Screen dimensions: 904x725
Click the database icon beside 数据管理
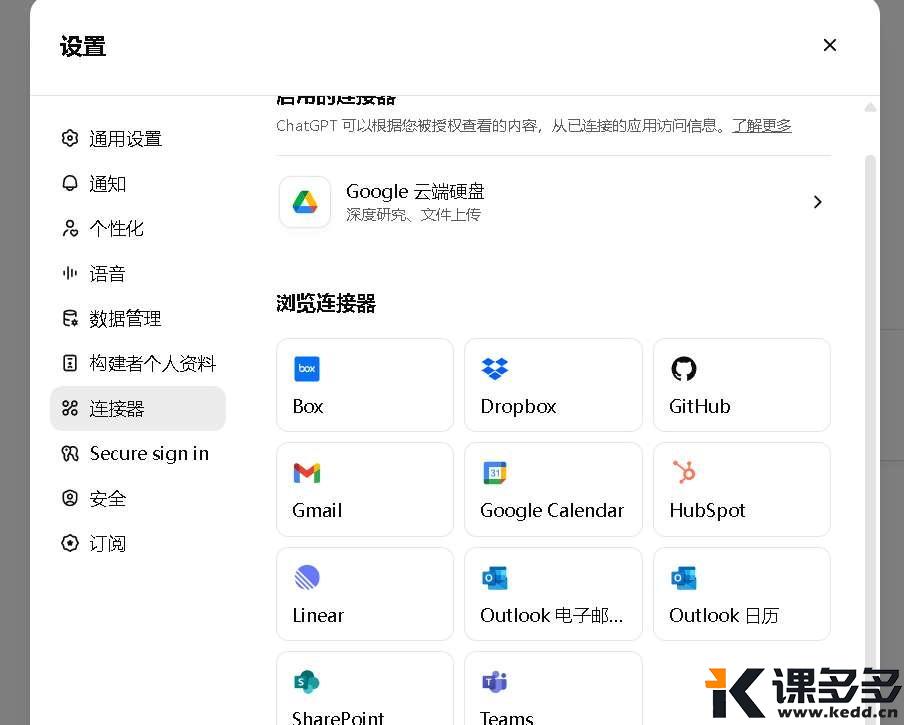click(70, 318)
